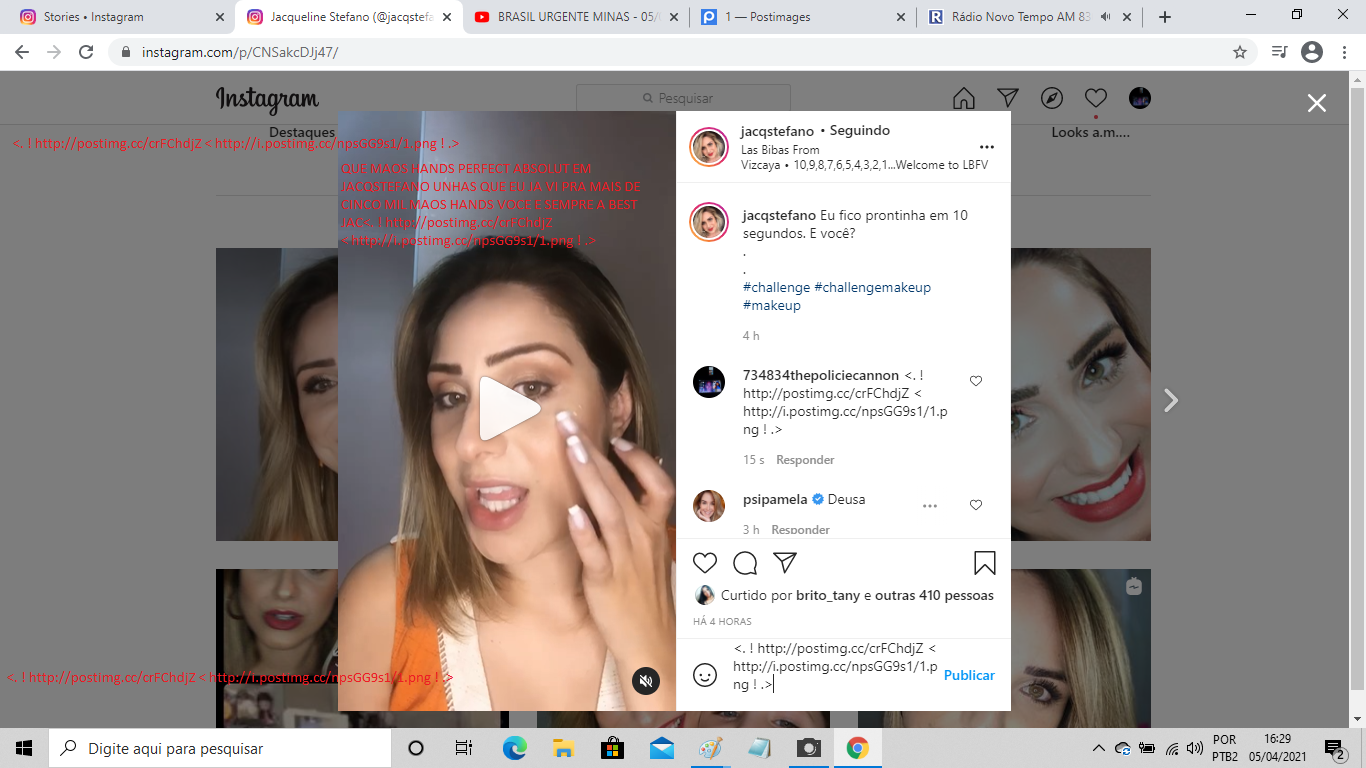
Task: Open psipamela's profile name
Action: (x=775, y=499)
